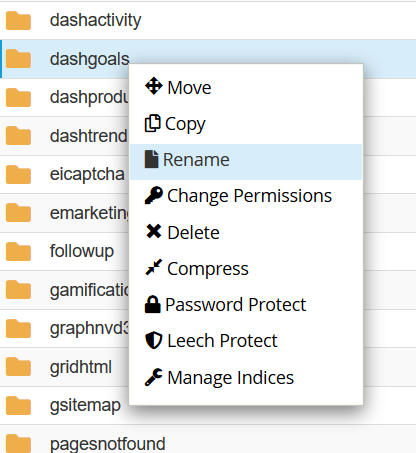Click the X icon beside Delete
The image size is (416, 453).
[154, 231]
